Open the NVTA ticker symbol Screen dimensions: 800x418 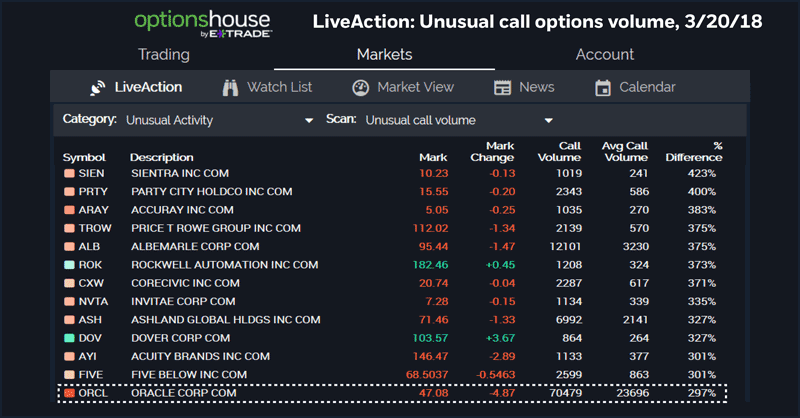(92, 301)
